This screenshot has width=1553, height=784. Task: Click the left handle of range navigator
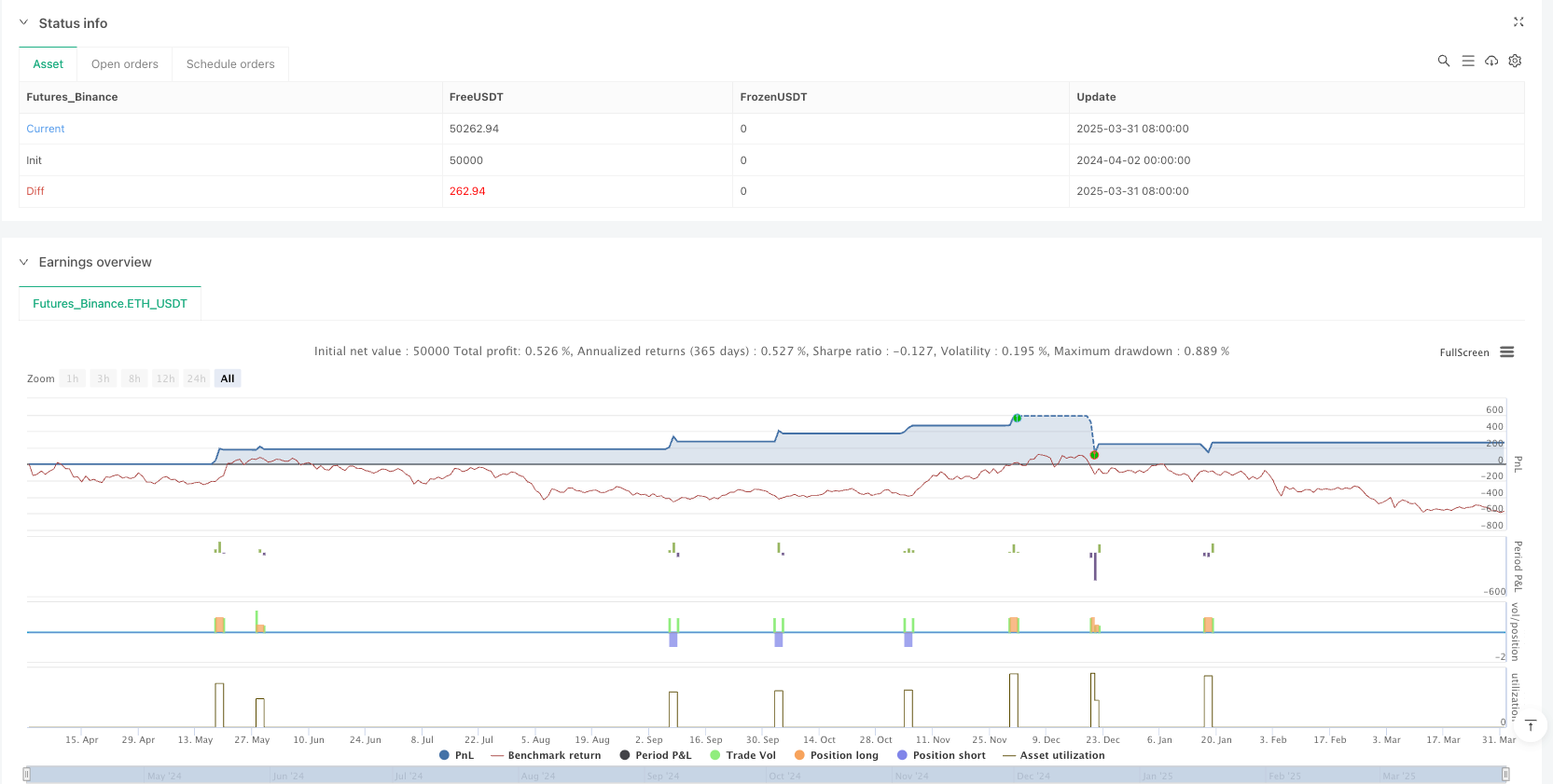click(27, 774)
